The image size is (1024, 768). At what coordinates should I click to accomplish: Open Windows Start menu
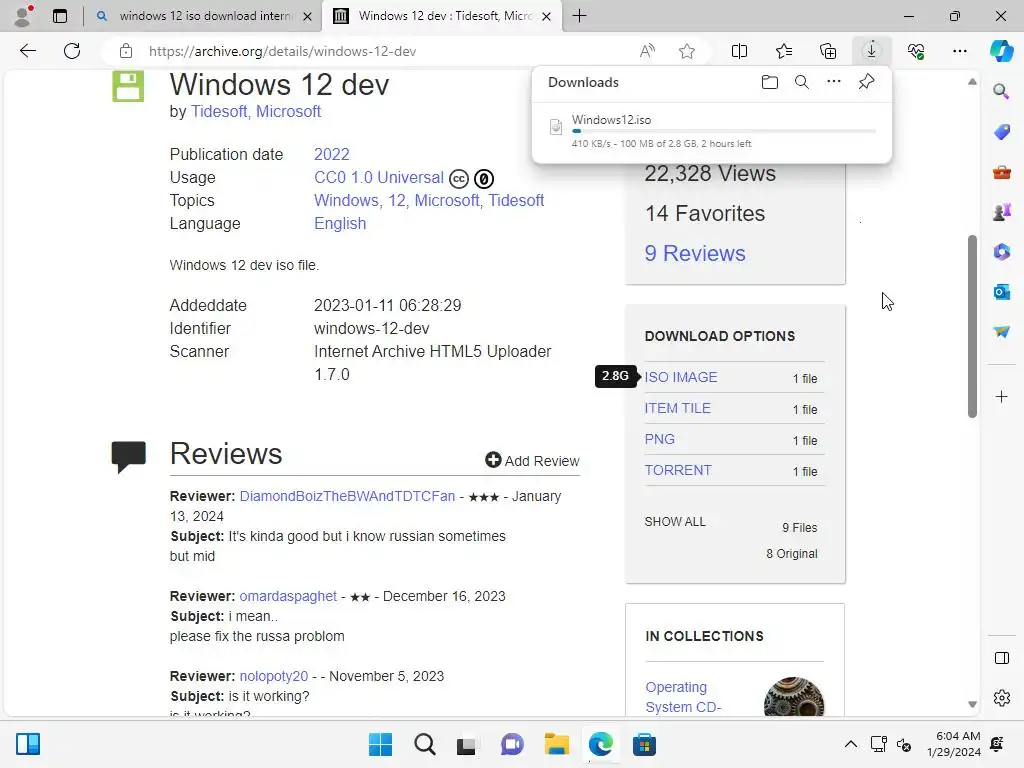[380, 744]
